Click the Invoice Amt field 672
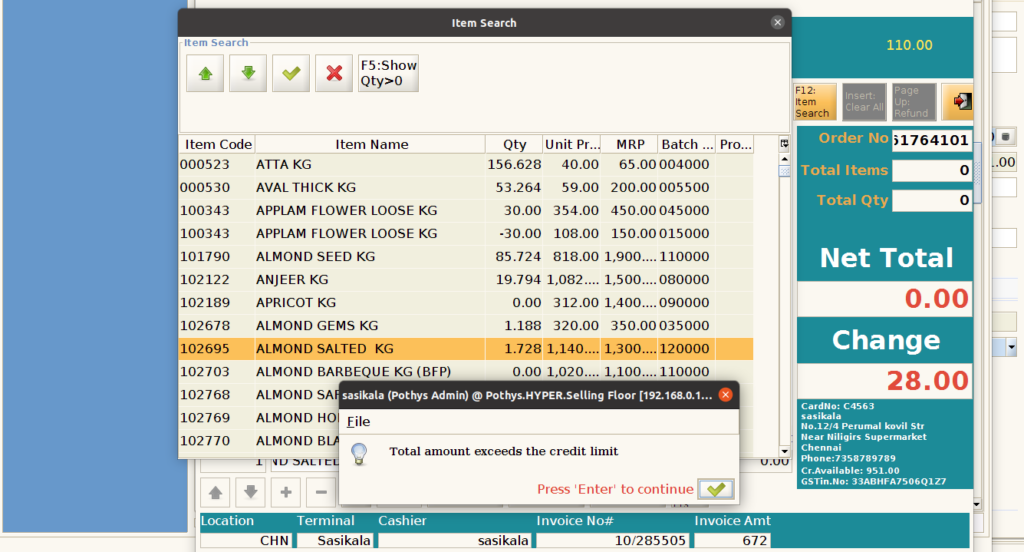The height and width of the screenshot is (552, 1024). tap(733, 540)
